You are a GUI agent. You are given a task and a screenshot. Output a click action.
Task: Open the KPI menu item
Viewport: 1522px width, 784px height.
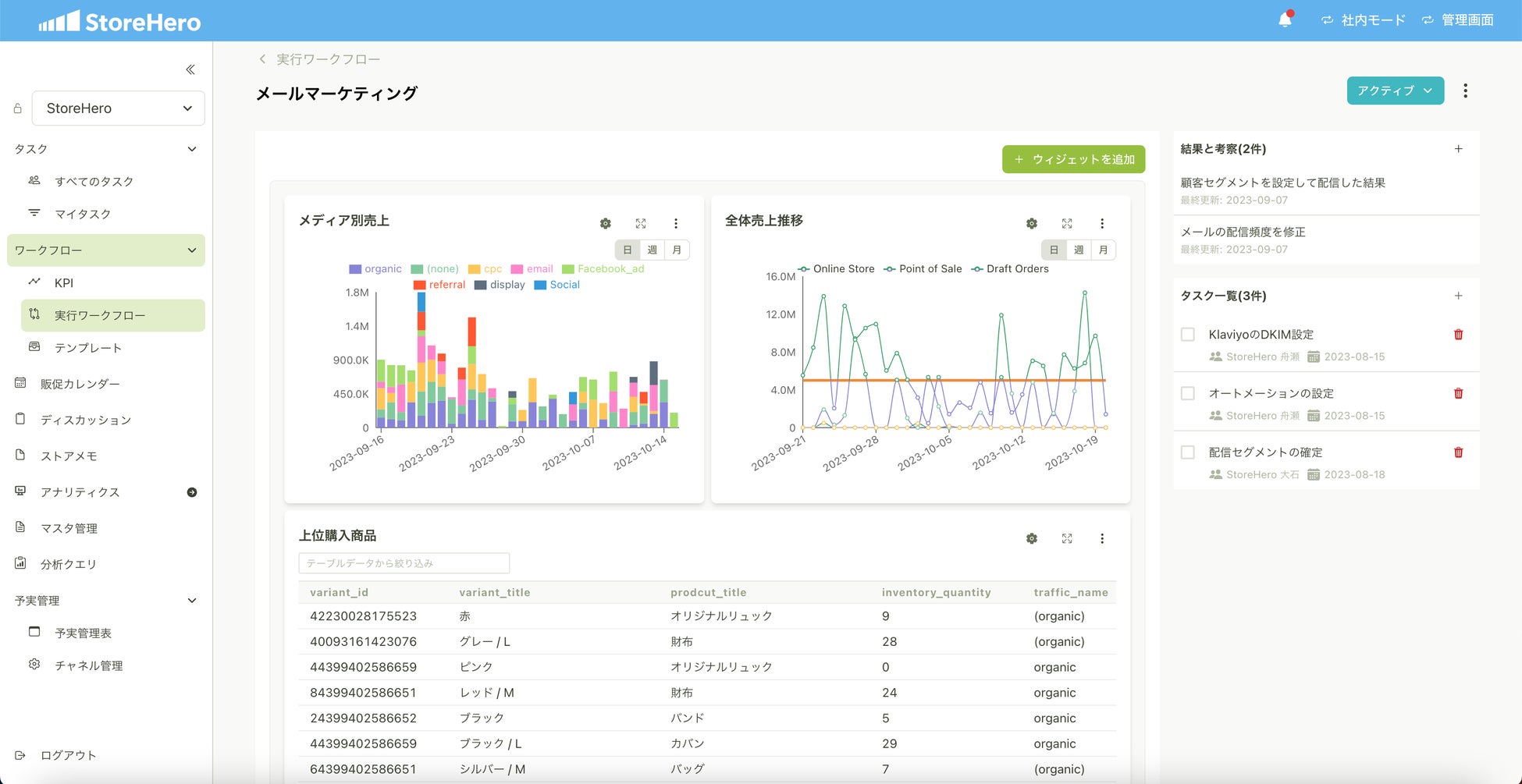[x=64, y=283]
